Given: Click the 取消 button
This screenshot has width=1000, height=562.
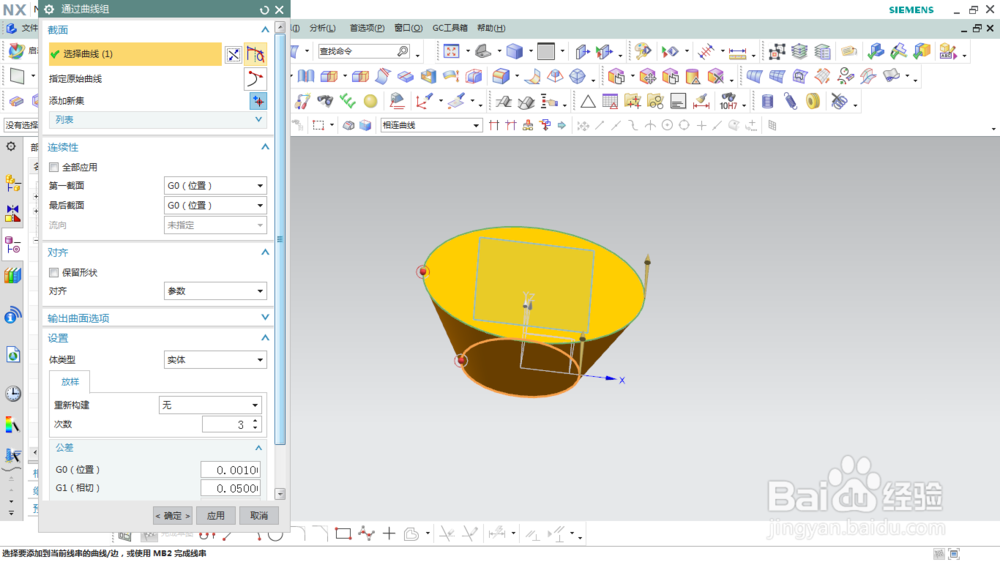Looking at the screenshot, I should [x=259, y=515].
